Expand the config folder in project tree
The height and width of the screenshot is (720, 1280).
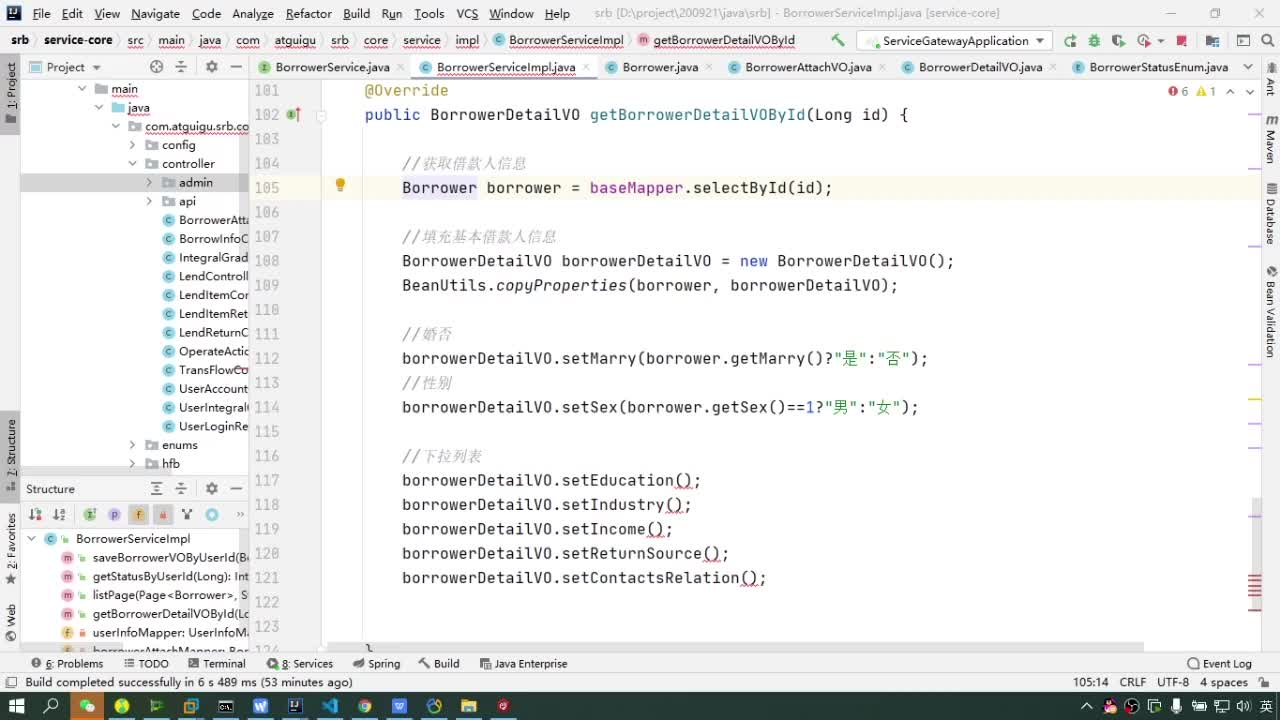(132, 145)
